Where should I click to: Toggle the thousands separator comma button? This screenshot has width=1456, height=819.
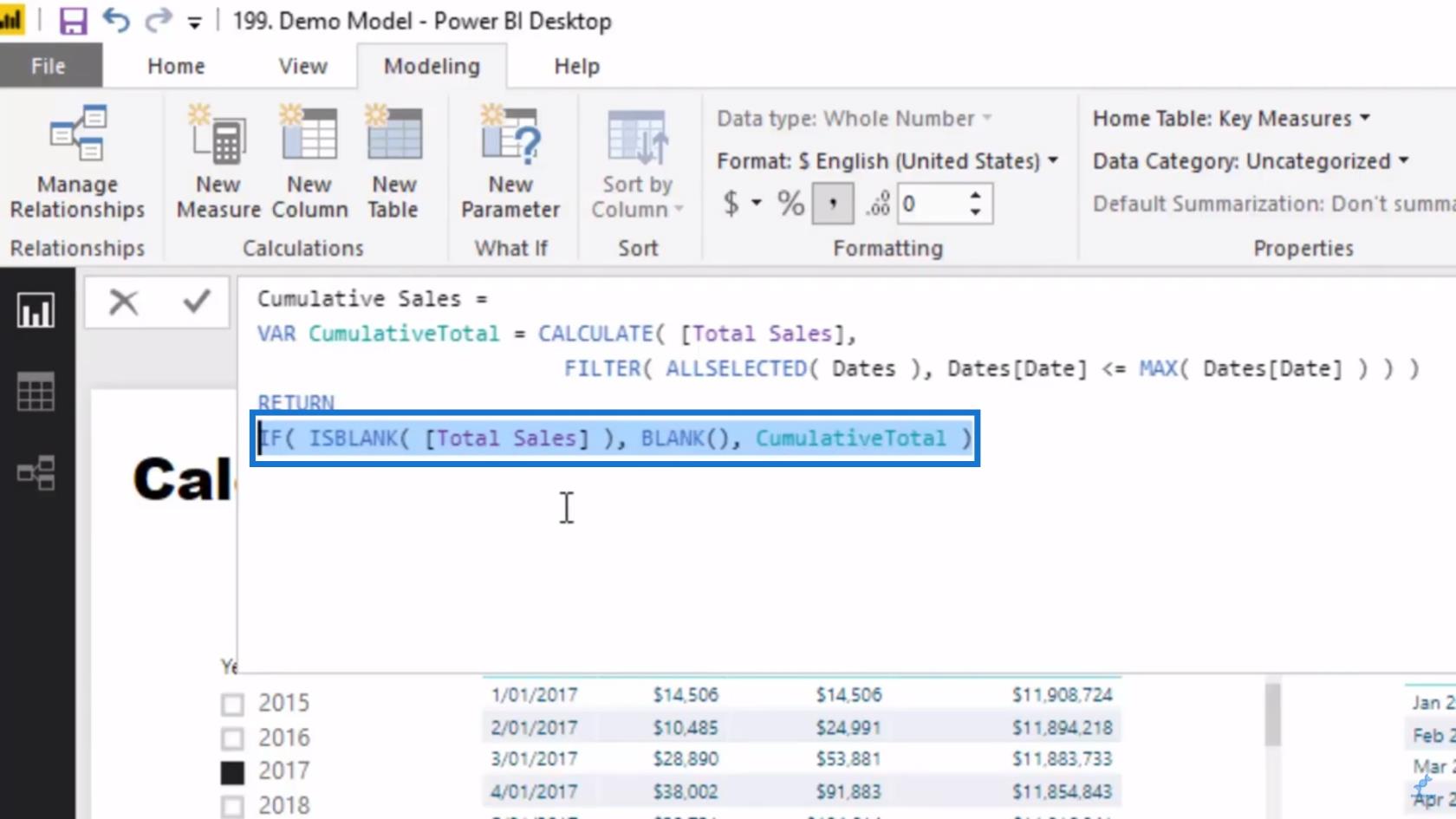[x=833, y=204]
